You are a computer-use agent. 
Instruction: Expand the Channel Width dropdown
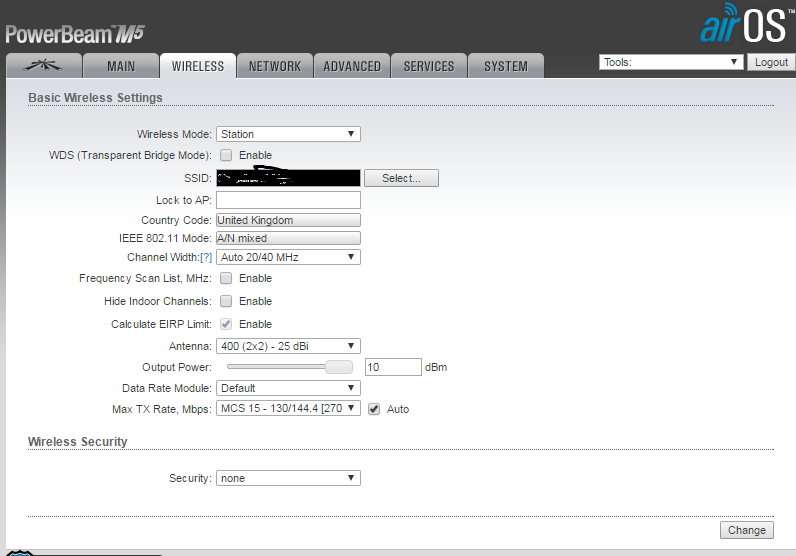pos(288,257)
